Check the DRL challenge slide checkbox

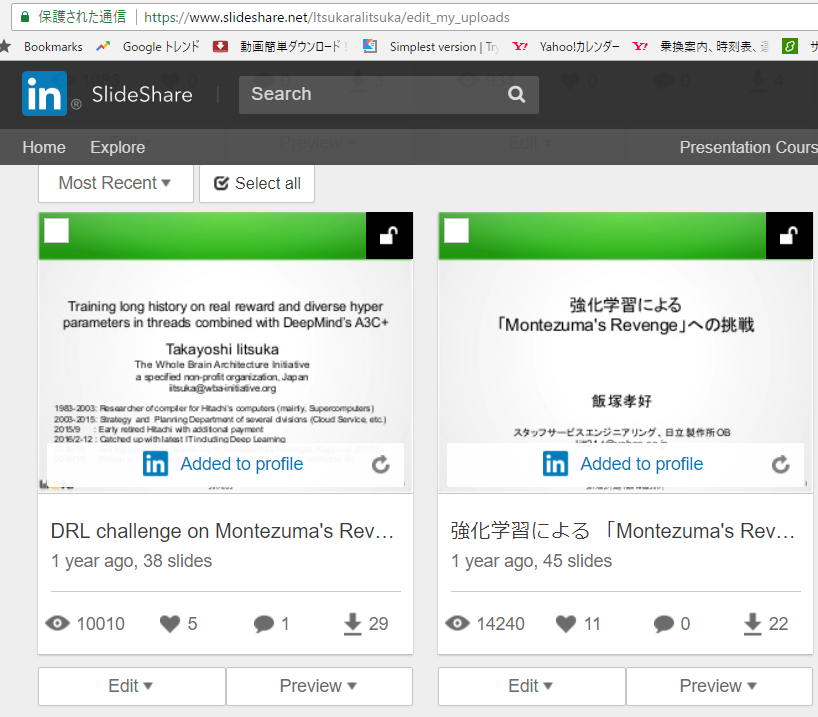[x=56, y=231]
